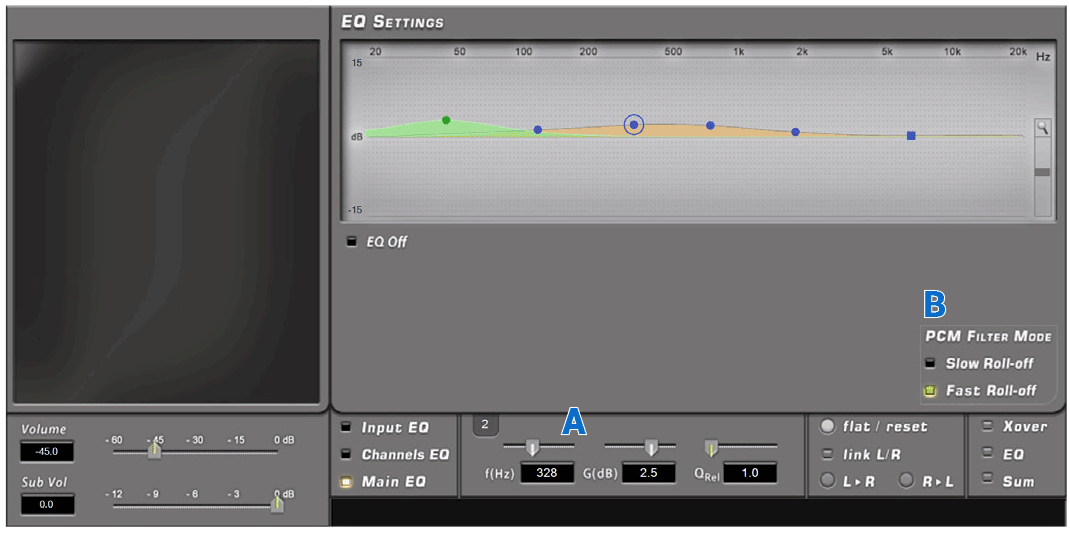Click the -12 mark on the Sub Vol scale
Viewport: 1070px width, 534px height.
point(113,493)
